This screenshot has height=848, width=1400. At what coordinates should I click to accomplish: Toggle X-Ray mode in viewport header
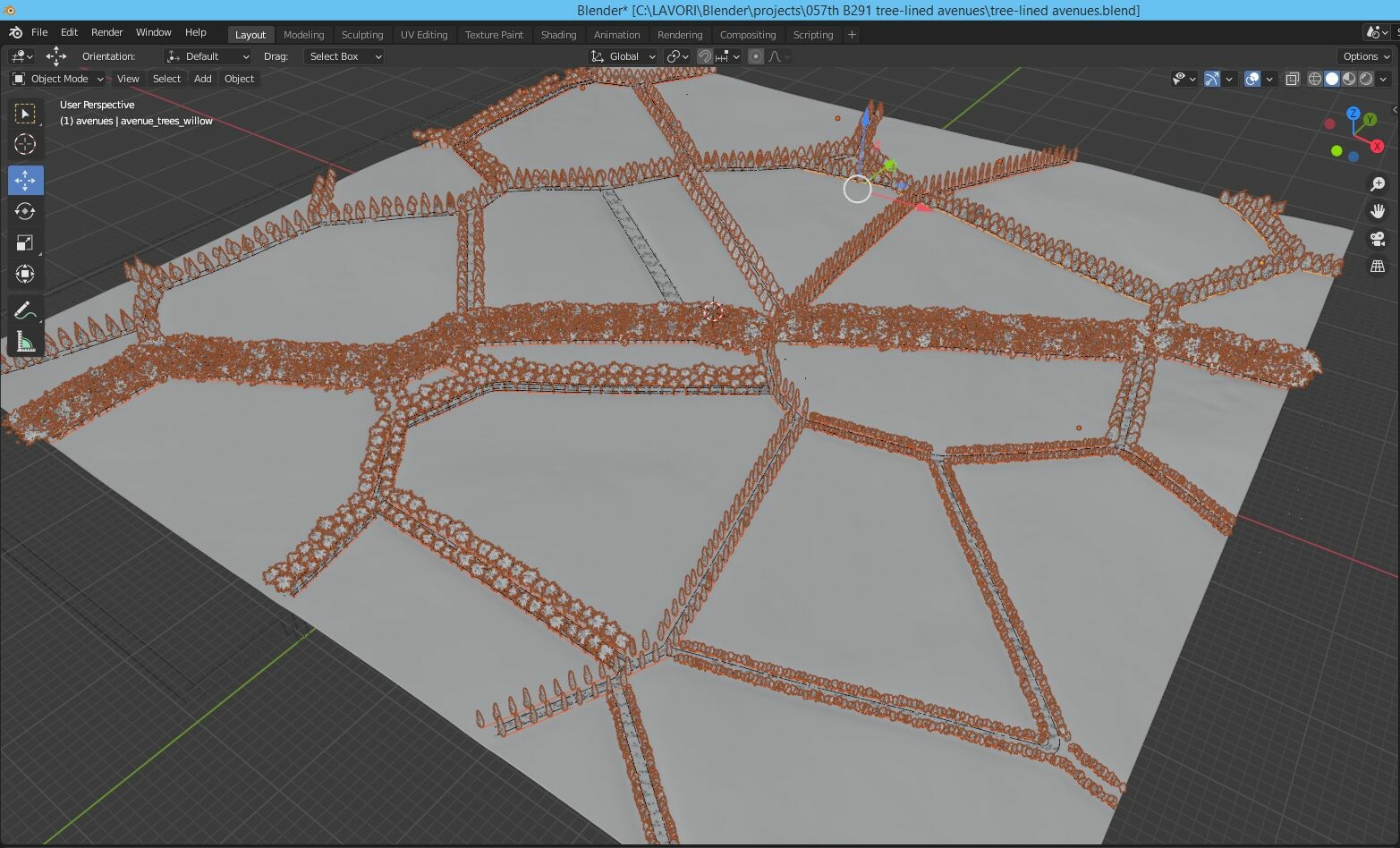(x=1293, y=79)
